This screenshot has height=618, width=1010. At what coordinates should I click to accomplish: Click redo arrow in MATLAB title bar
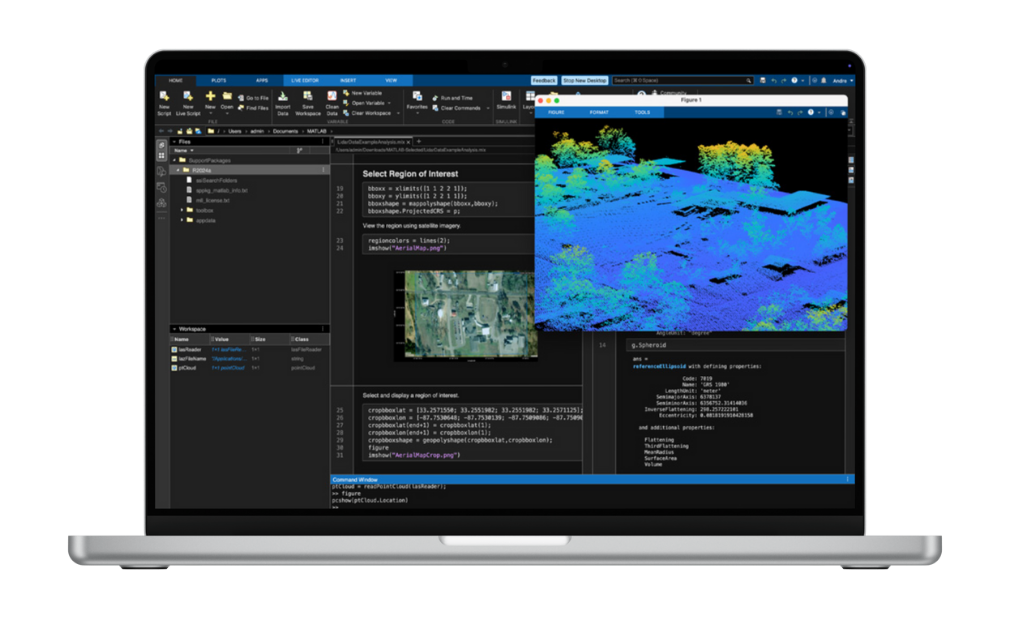(784, 81)
